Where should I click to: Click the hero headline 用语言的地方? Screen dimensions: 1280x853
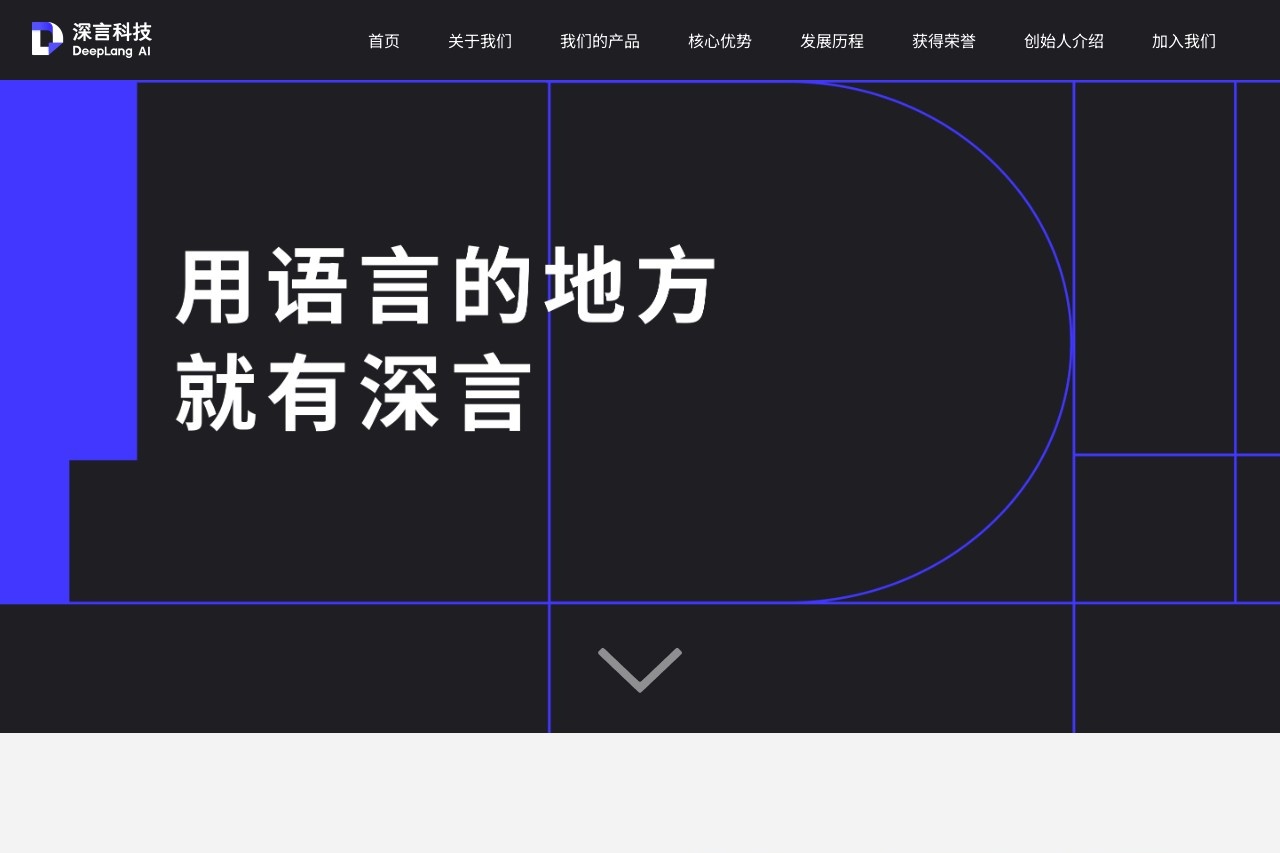pyautogui.click(x=443, y=285)
